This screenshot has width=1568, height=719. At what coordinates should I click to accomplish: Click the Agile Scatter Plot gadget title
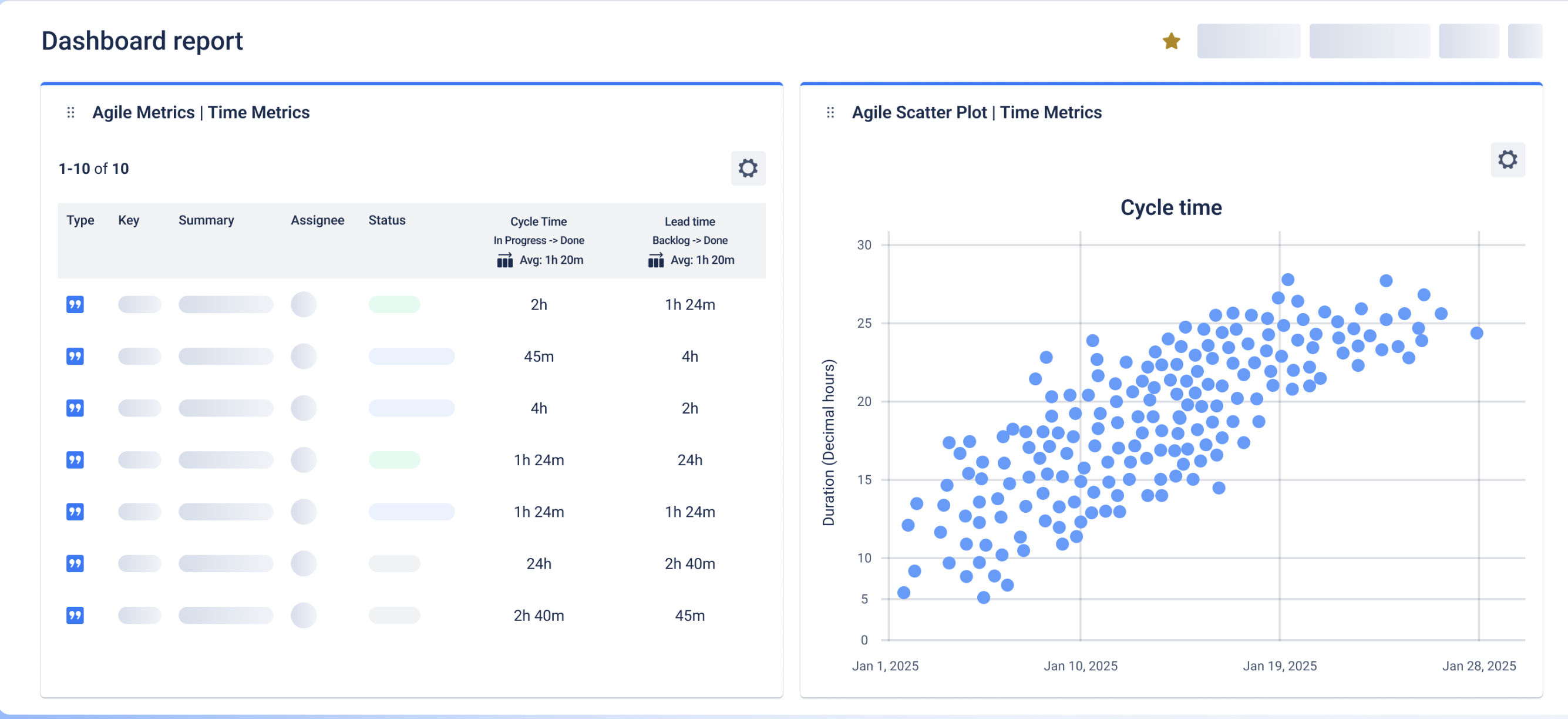click(x=977, y=112)
